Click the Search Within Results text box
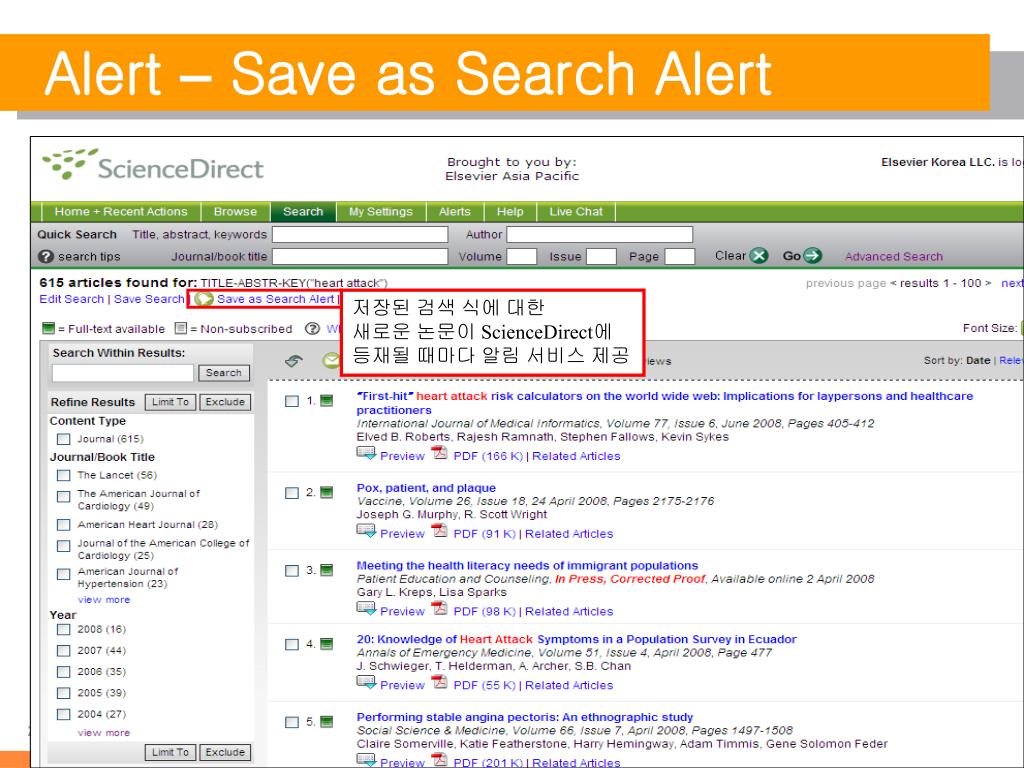The width and height of the screenshot is (1024, 768). tap(123, 373)
